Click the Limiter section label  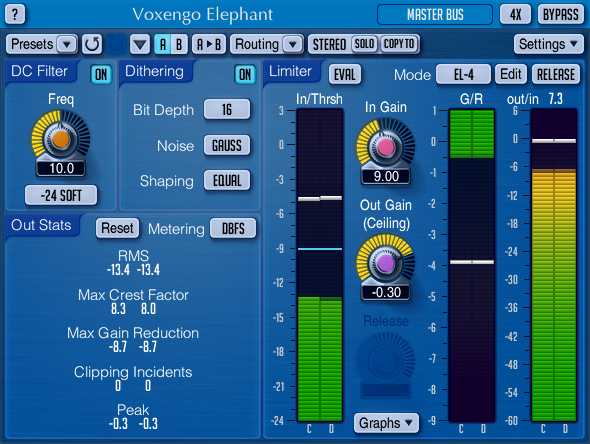[x=290, y=71]
